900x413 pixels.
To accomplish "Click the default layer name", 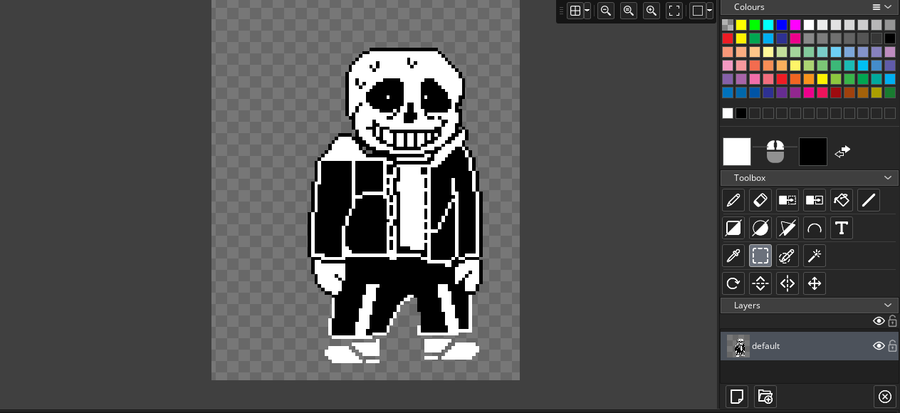I will [766, 346].
